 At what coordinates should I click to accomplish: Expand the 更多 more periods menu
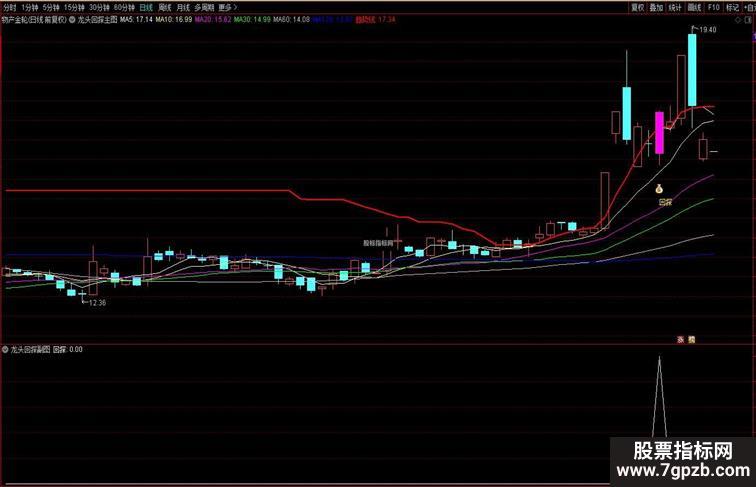227,8
